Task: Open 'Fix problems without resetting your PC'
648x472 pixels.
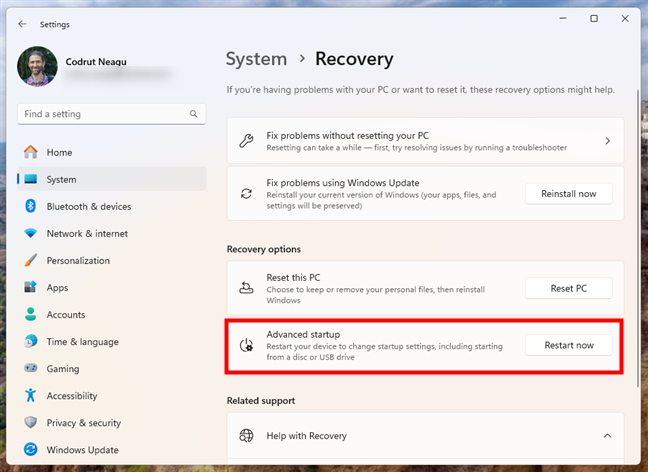Action: [425, 141]
